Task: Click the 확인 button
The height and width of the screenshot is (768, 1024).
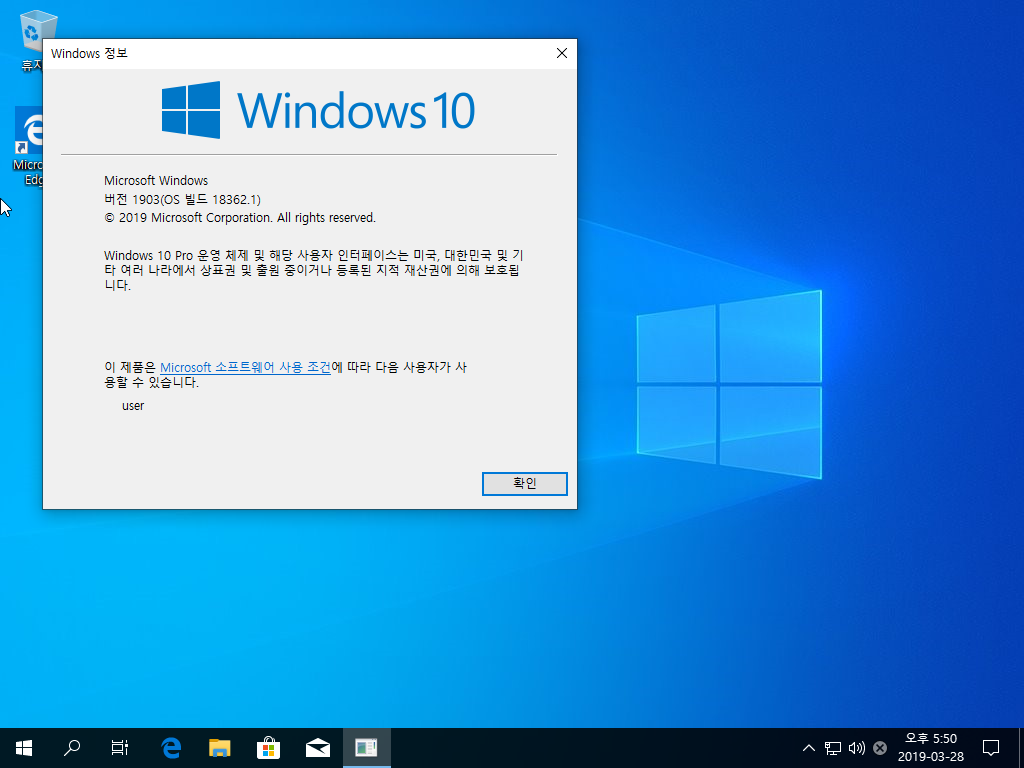Action: tap(524, 483)
